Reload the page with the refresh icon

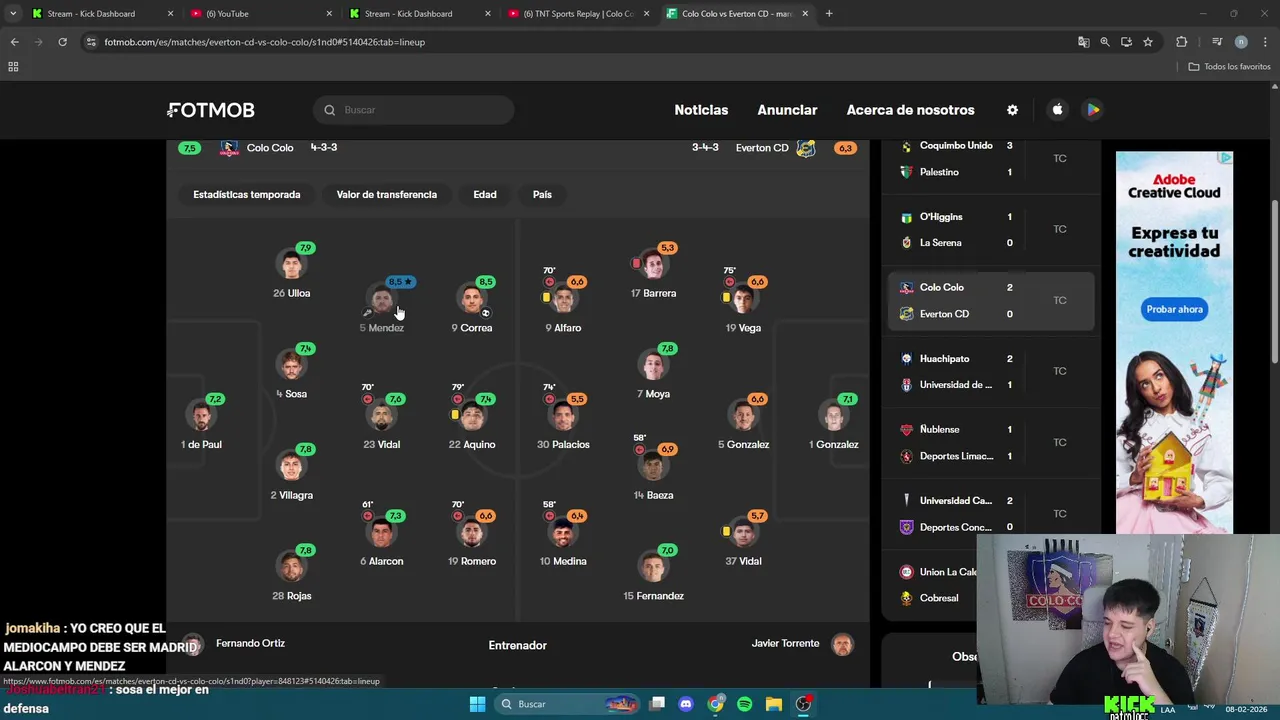click(x=62, y=42)
